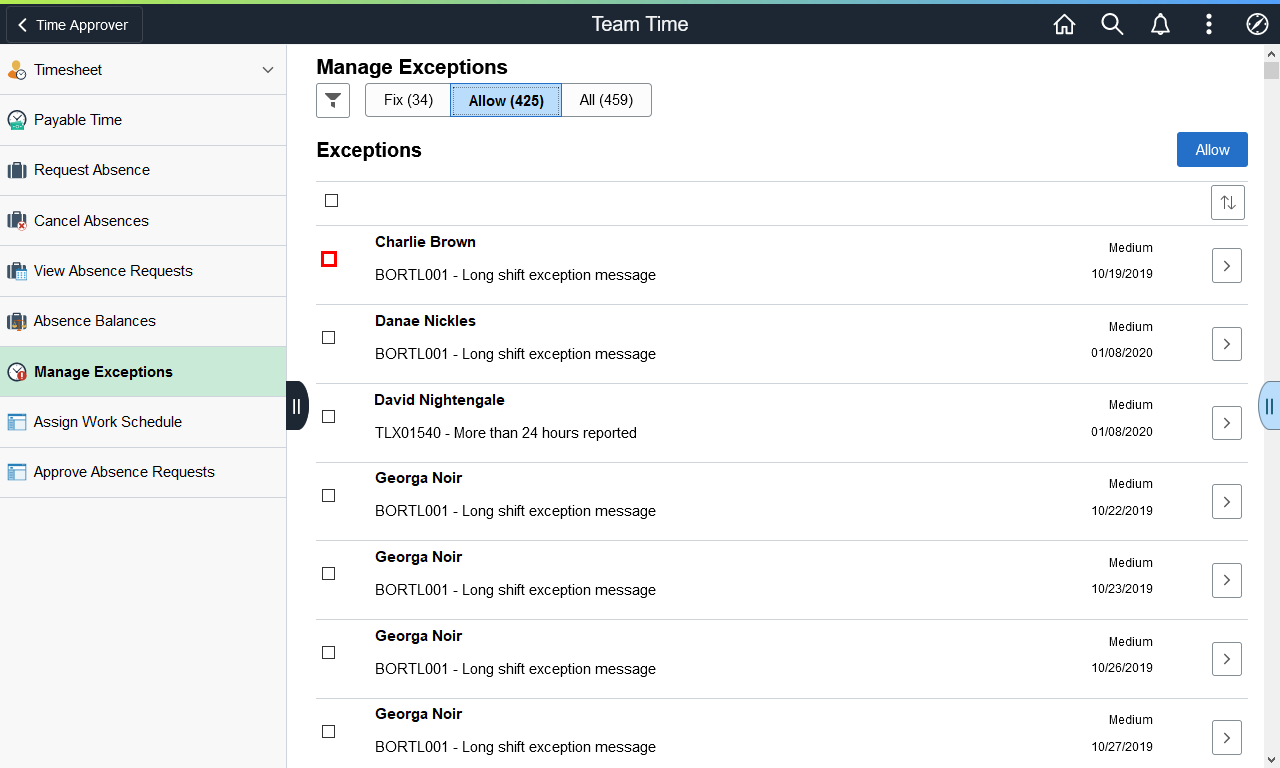Open View Absence Requests page
Screen dimensions: 1280x768
coord(143,271)
